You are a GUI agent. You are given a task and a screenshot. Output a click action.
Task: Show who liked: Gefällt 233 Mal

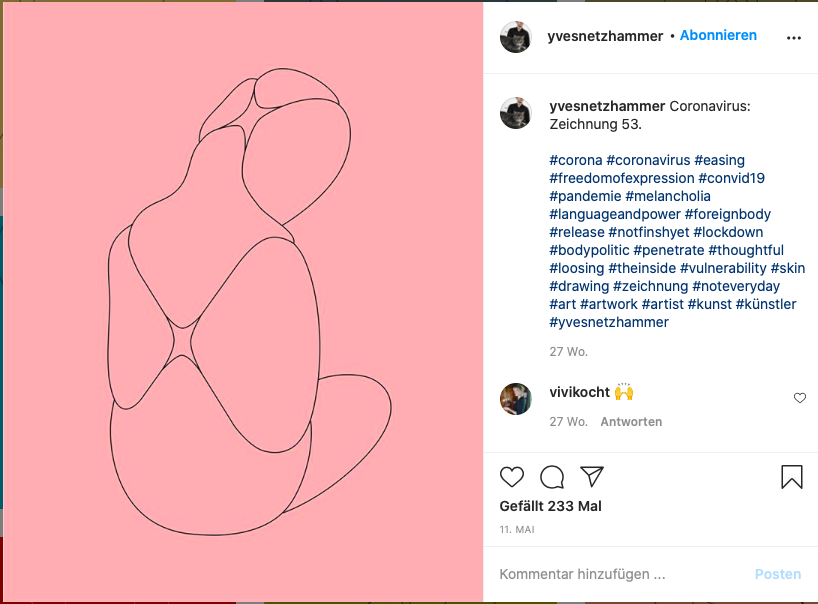point(551,506)
